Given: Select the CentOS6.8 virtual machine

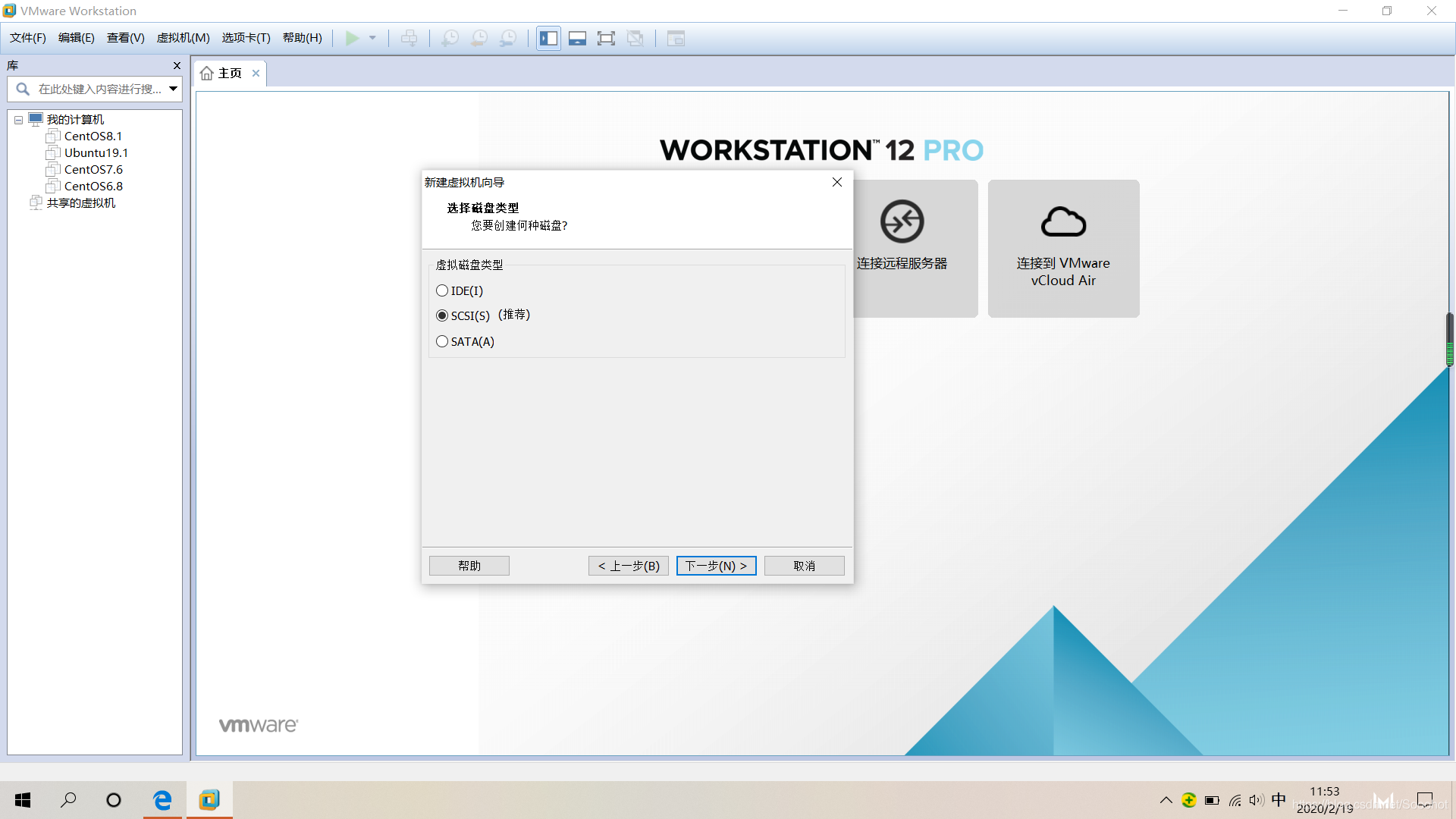Looking at the screenshot, I should [93, 187].
